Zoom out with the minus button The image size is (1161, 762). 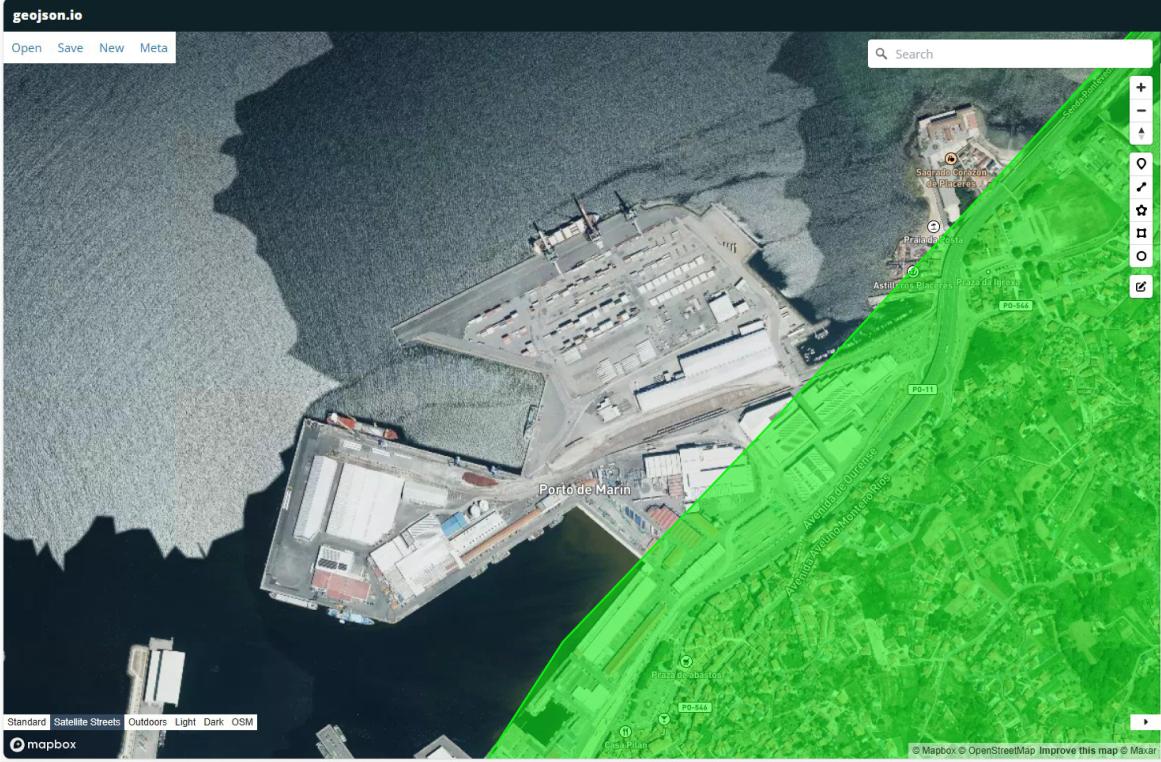coord(1140,110)
